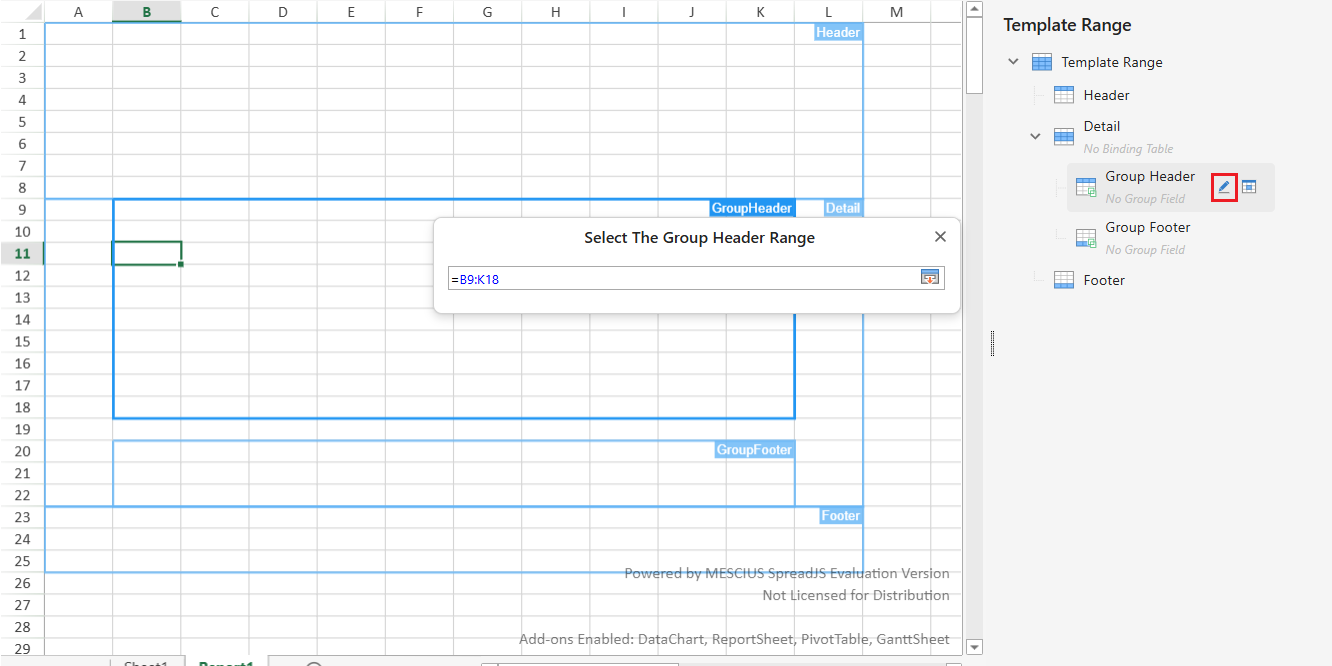Click the Header table icon in the tree

(1064, 95)
